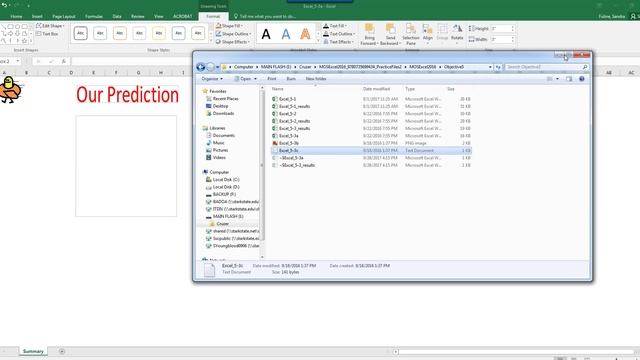The height and width of the screenshot is (360, 640).
Task: Select the duck clip art image
Action: (10, 89)
